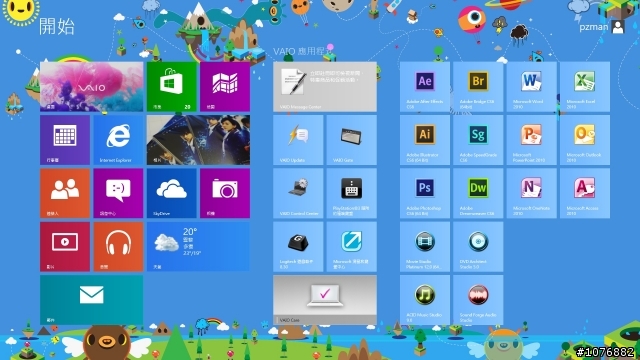Click the user account avatar picture

point(618,27)
